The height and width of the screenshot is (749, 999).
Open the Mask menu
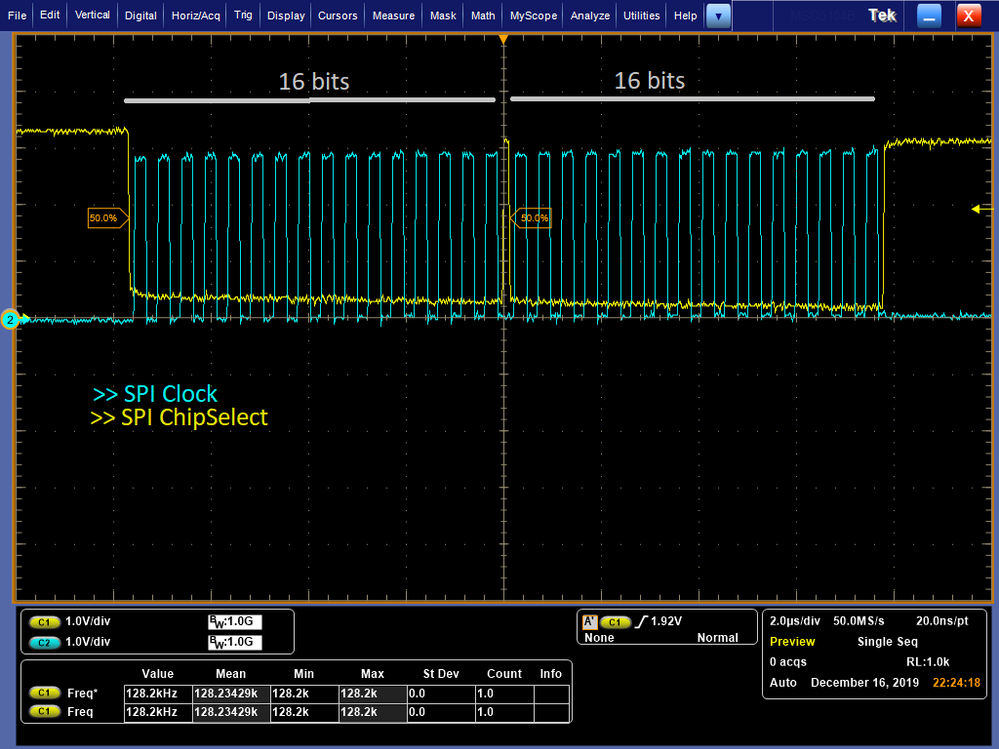[443, 15]
